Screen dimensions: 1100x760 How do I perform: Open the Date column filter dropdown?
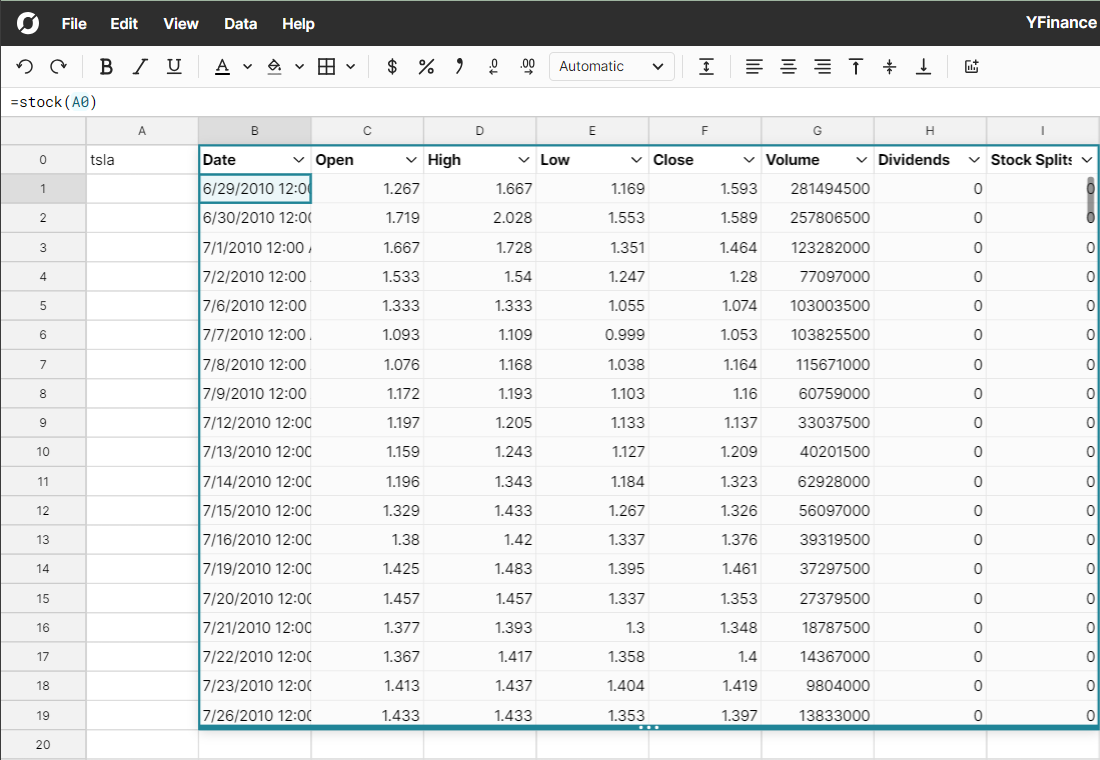click(x=298, y=160)
